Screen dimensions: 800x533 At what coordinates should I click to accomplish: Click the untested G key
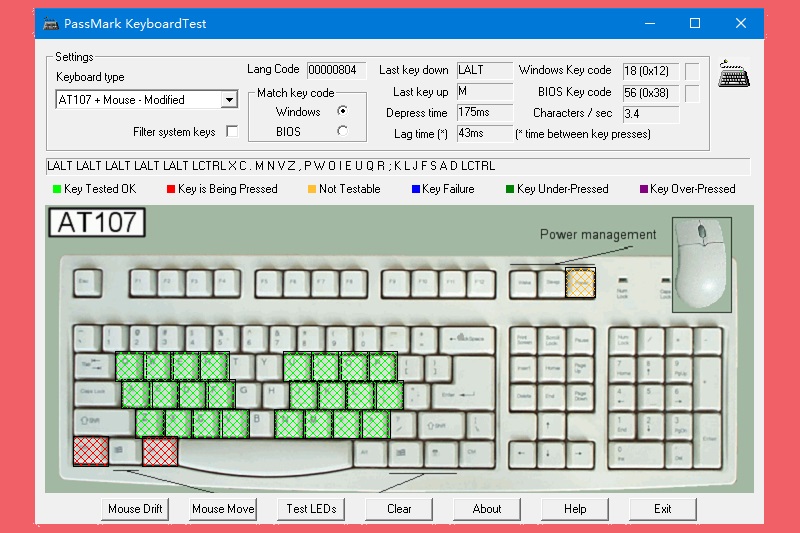click(248, 394)
